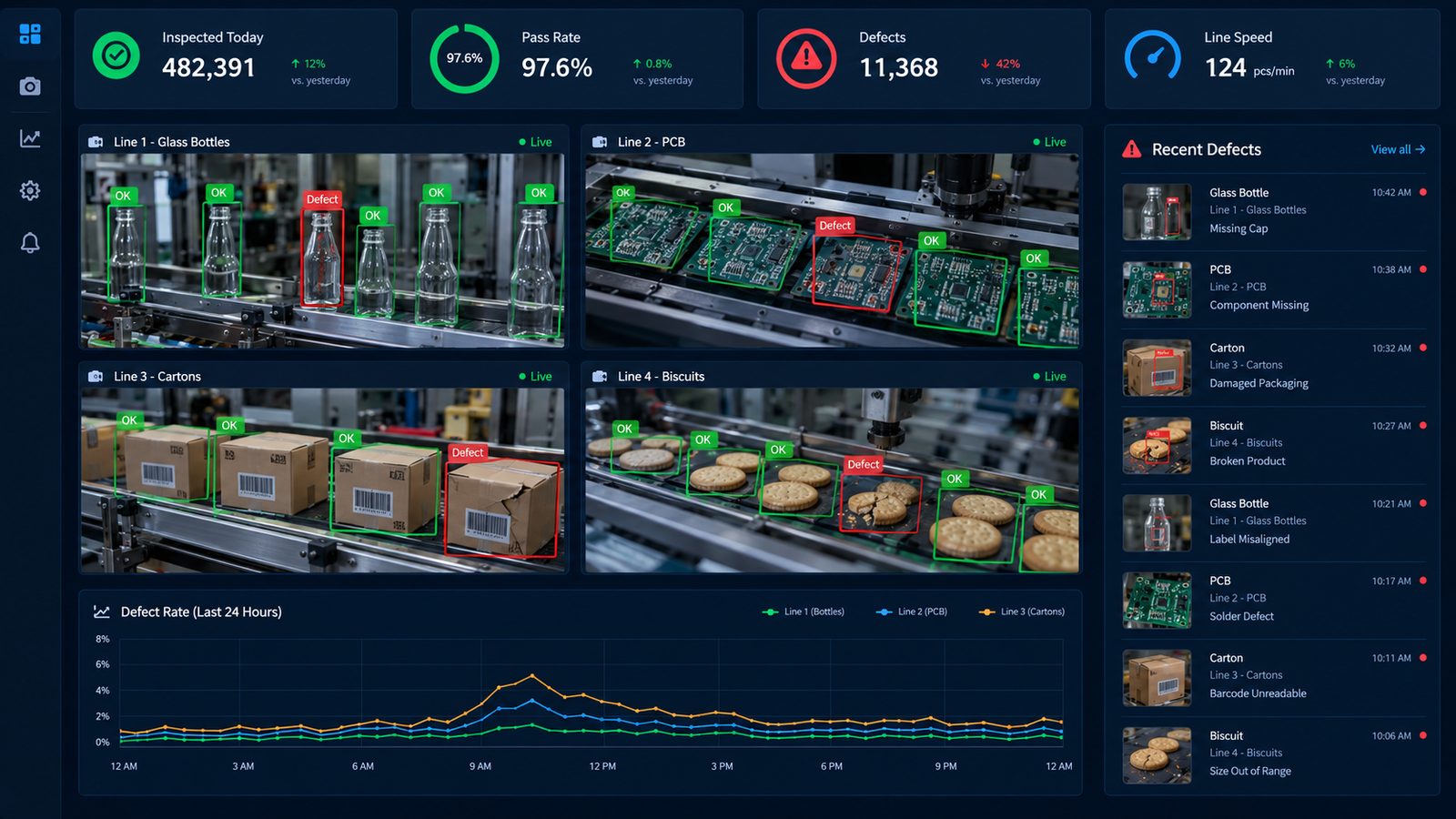
Task: Click the blue Line Speed gauge icon
Action: (1153, 57)
